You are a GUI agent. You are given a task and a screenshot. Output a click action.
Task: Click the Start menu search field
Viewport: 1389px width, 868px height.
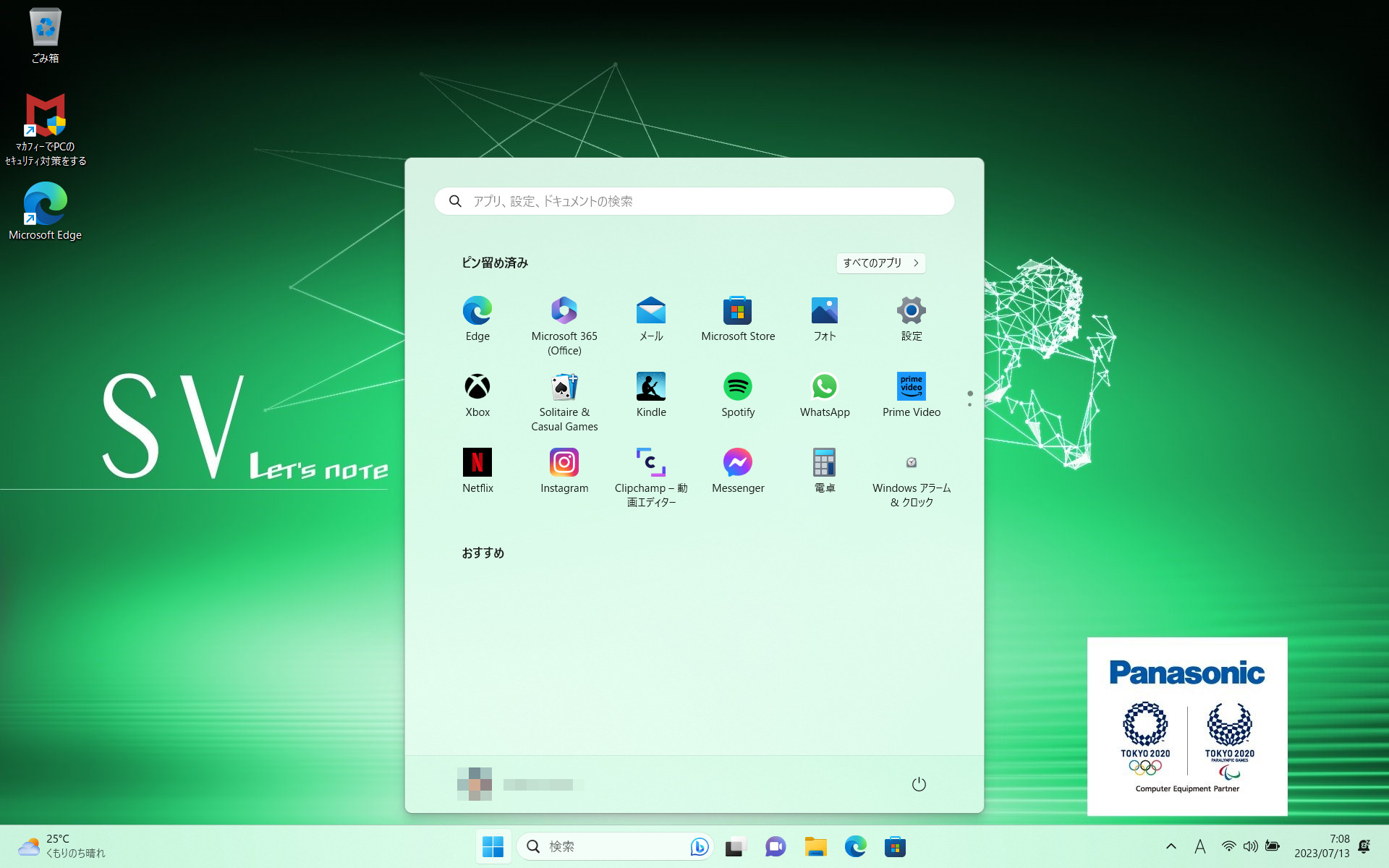tap(694, 201)
